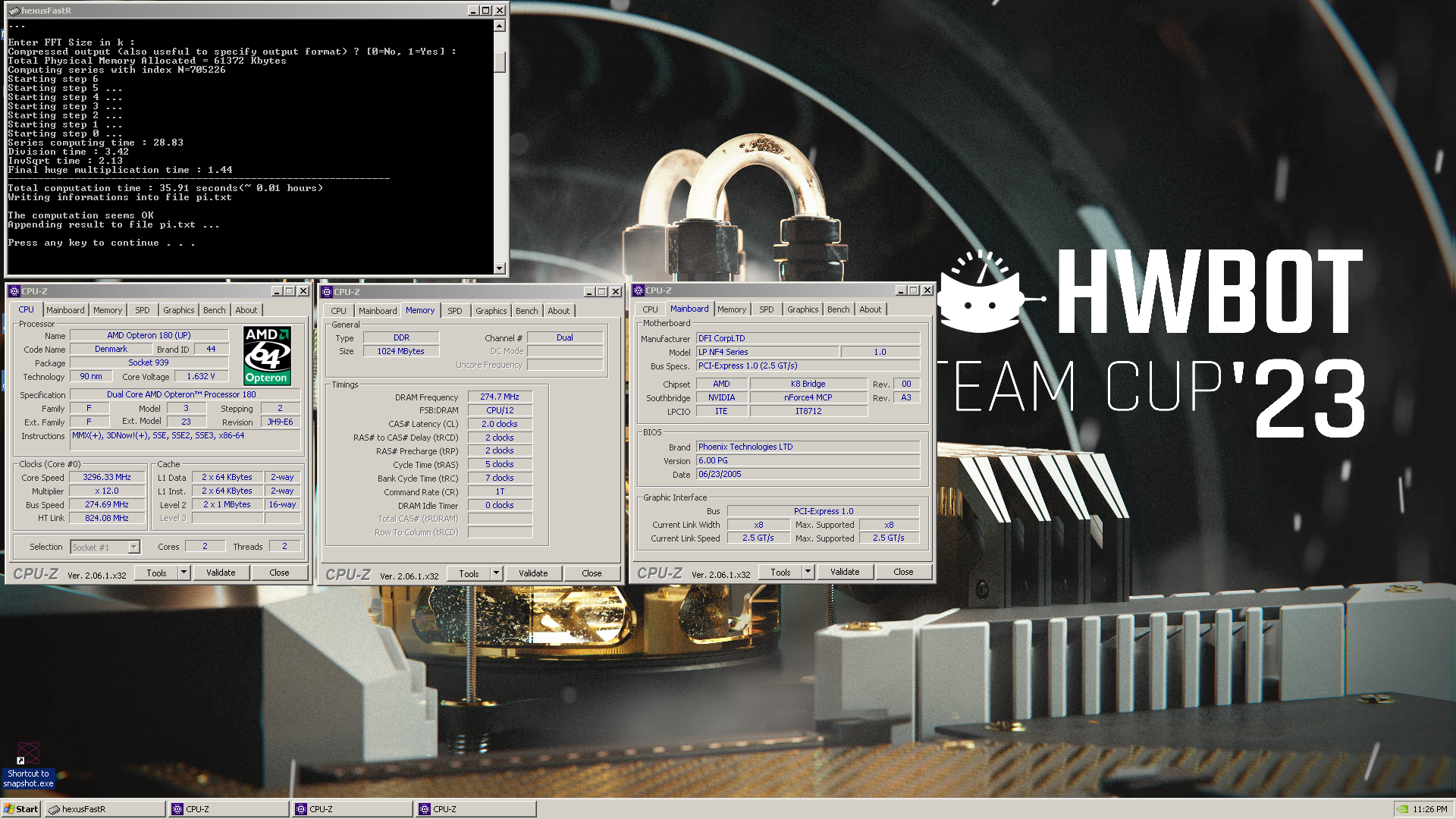
Task: Click the Close button in the first CPU-Z window
Action: pyautogui.click(x=279, y=573)
